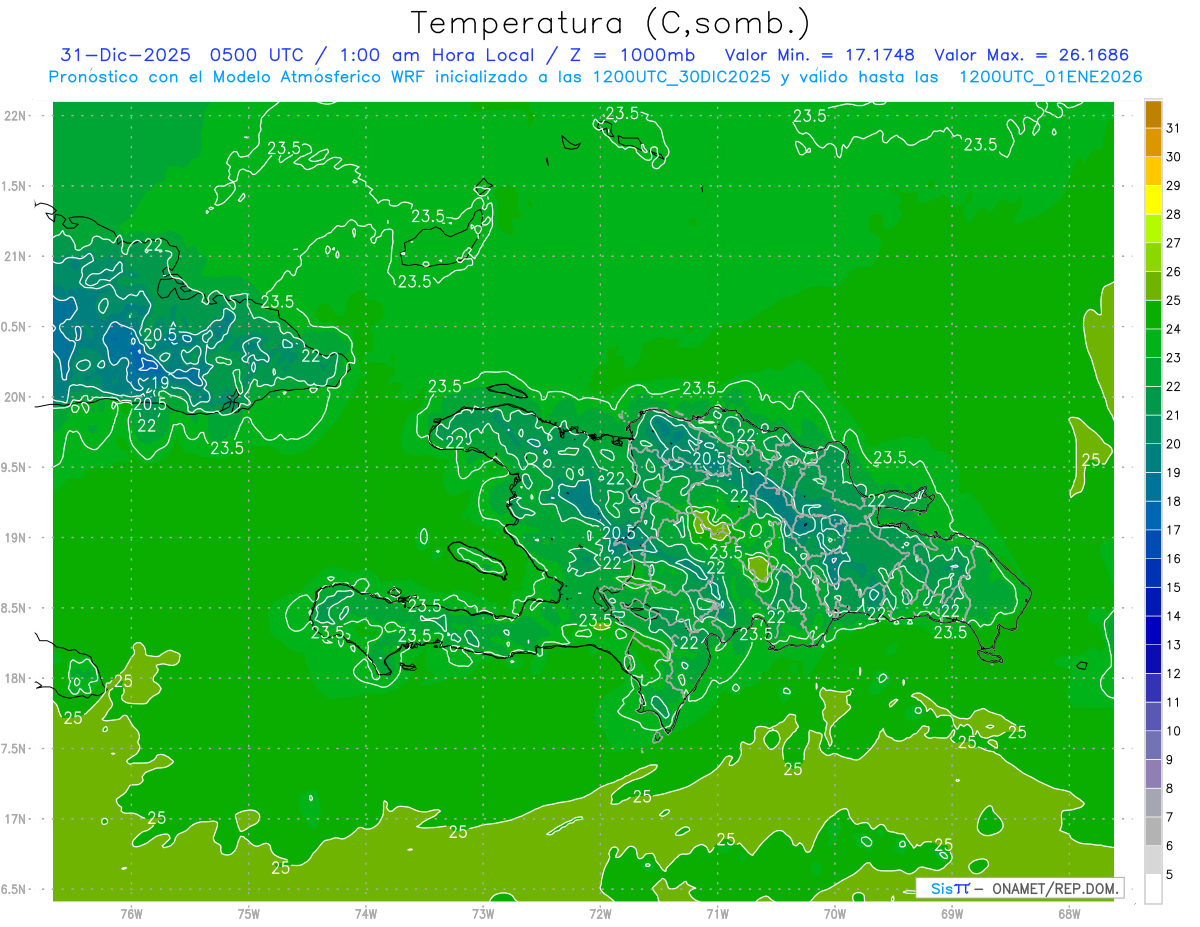Click the purple legend swatch between 9 and 10
This screenshot has width=1200, height=927.
point(1153,745)
